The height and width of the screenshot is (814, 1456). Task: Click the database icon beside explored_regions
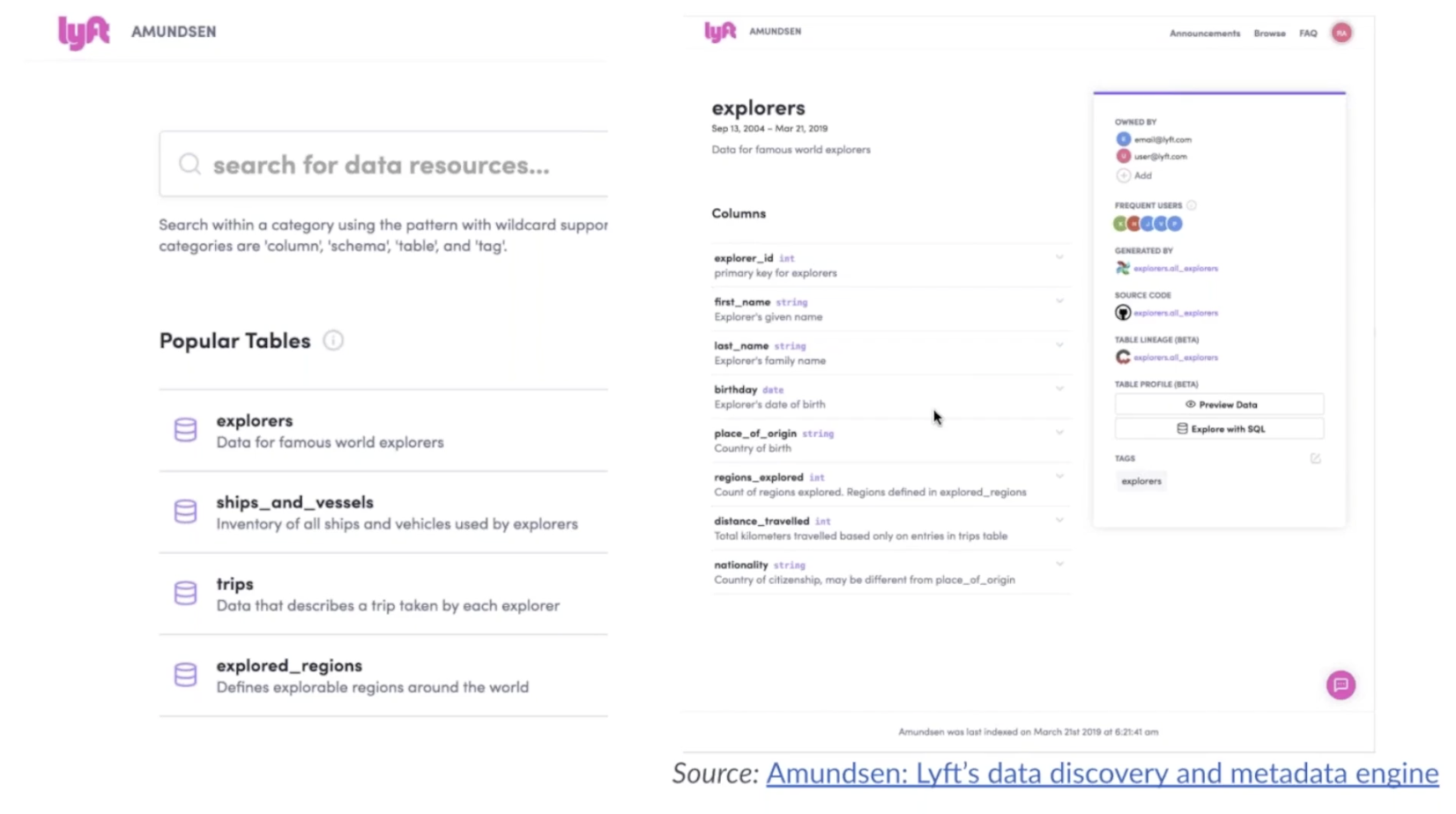pos(185,675)
